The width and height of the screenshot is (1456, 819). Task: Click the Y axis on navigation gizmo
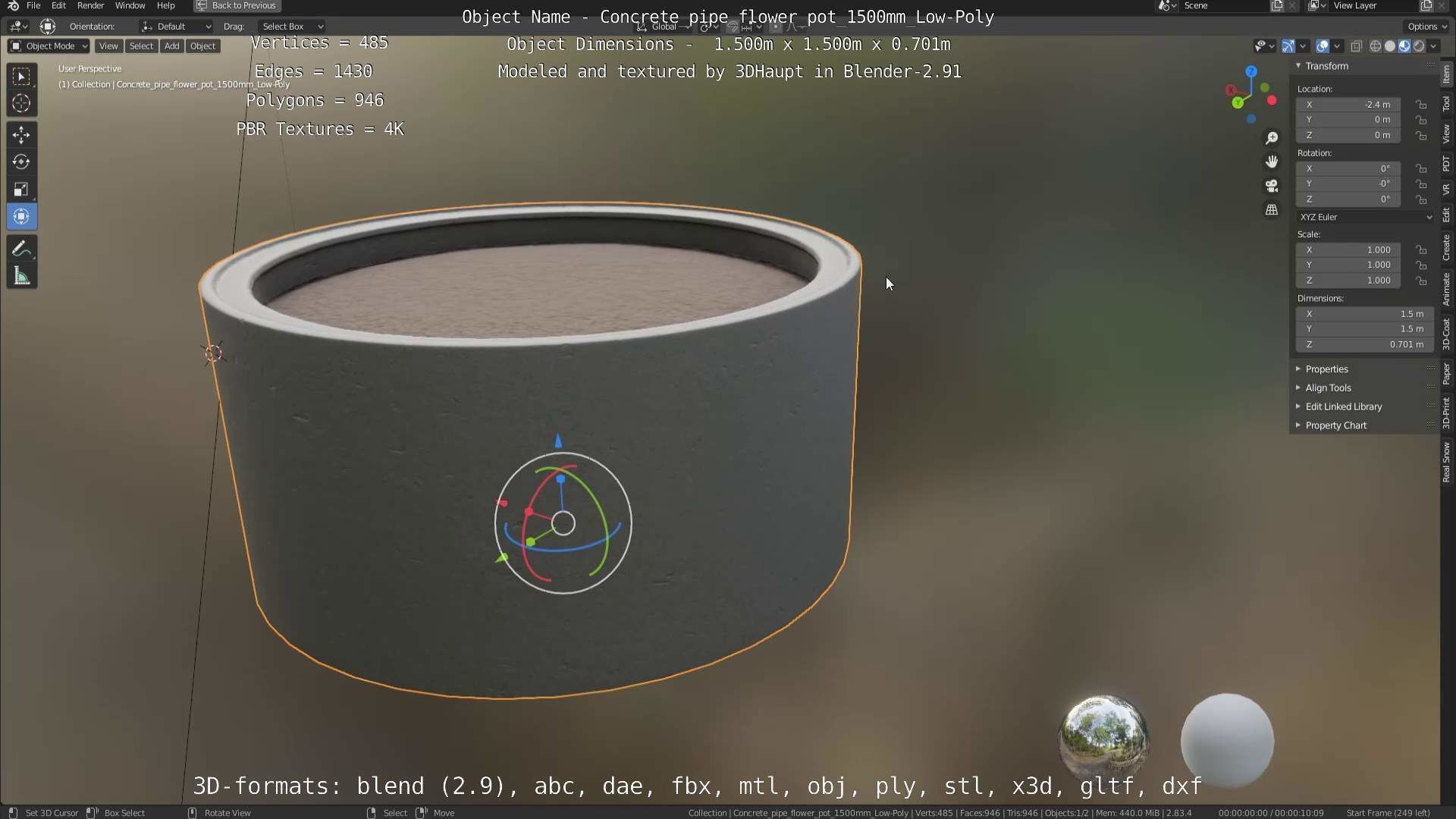click(1238, 102)
